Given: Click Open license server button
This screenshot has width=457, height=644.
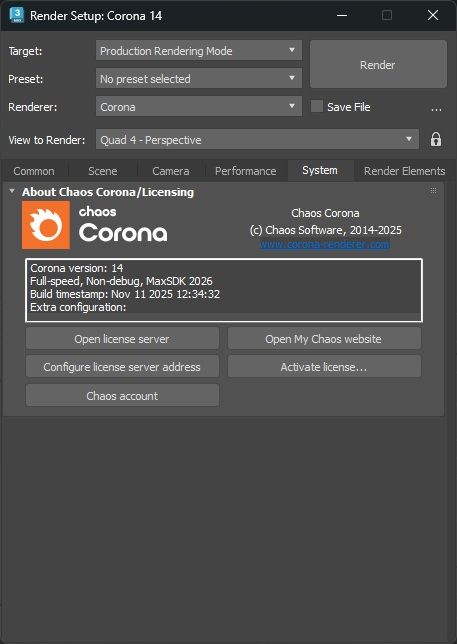Looking at the screenshot, I should [x=122, y=339].
